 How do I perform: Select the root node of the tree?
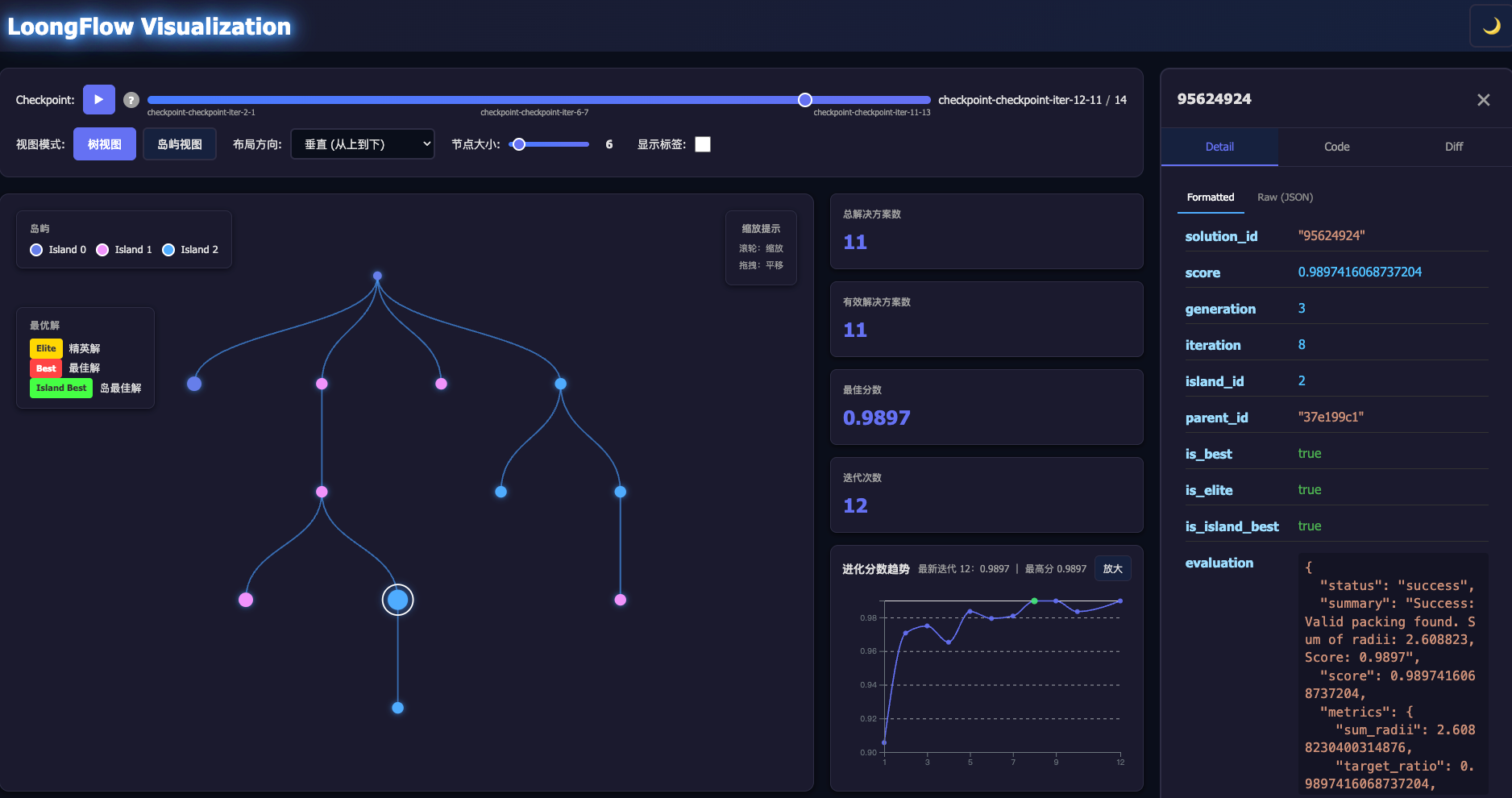coord(377,276)
